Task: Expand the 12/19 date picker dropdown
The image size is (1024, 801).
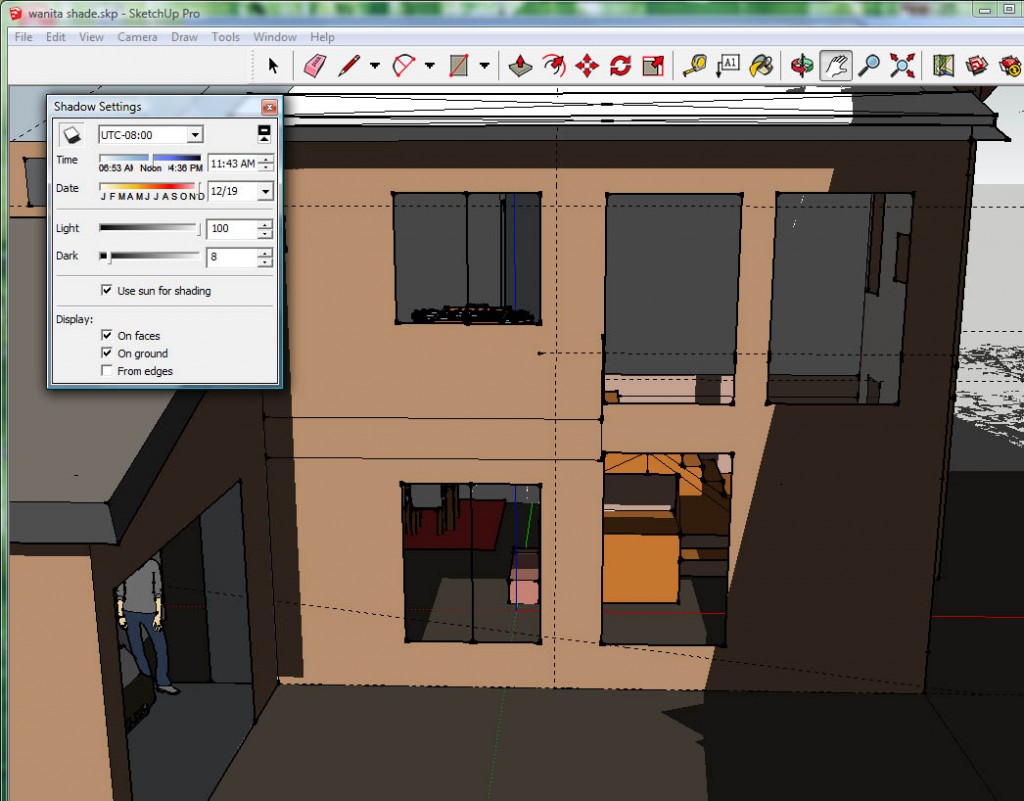Action: tap(265, 191)
